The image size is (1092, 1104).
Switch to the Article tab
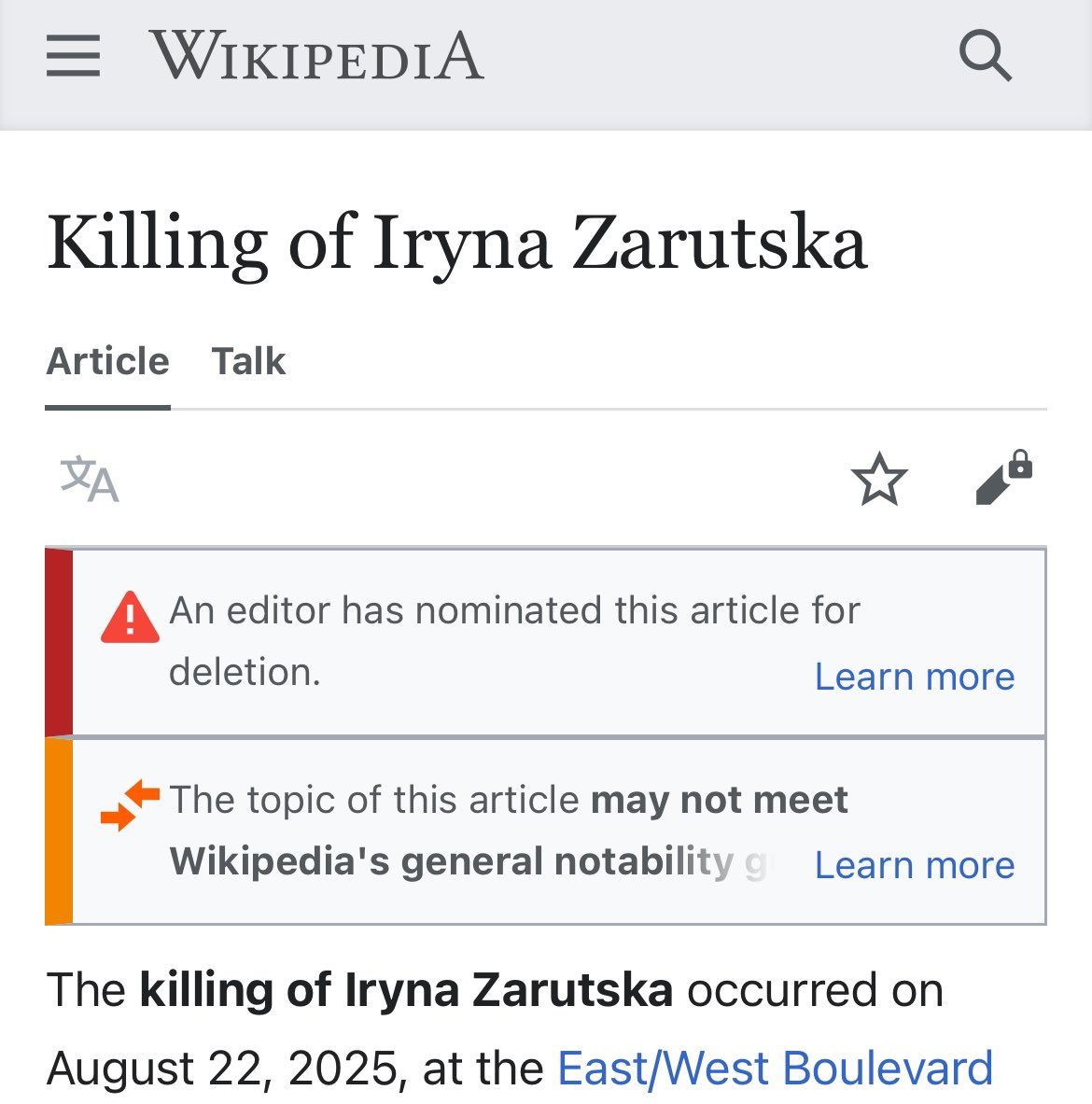(108, 361)
